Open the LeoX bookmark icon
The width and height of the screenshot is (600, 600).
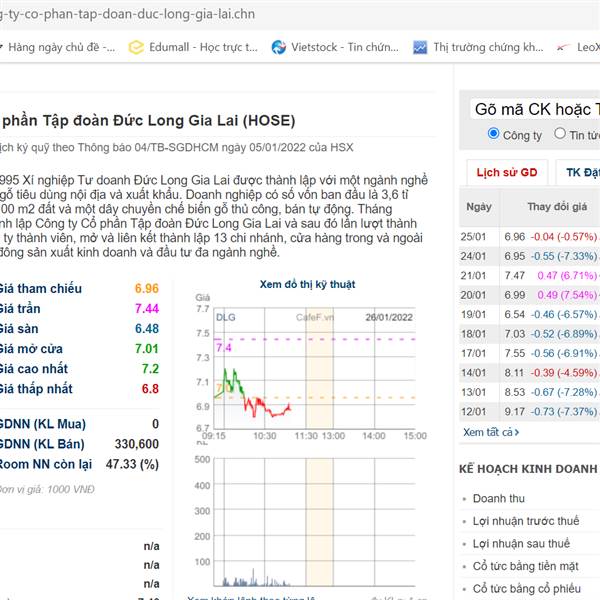[x=562, y=47]
